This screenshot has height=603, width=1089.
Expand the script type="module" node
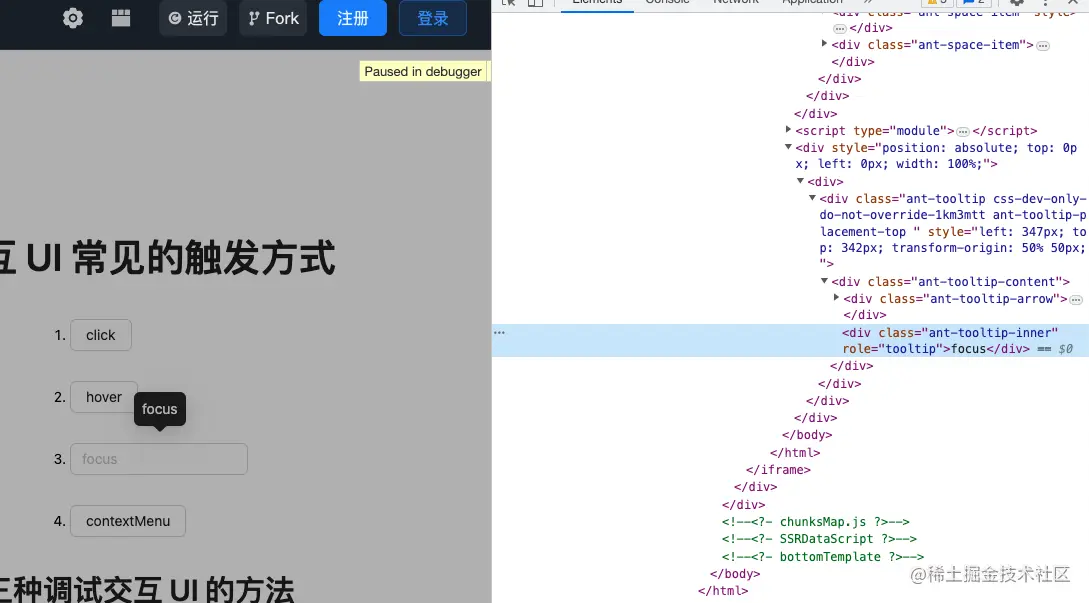click(788, 129)
